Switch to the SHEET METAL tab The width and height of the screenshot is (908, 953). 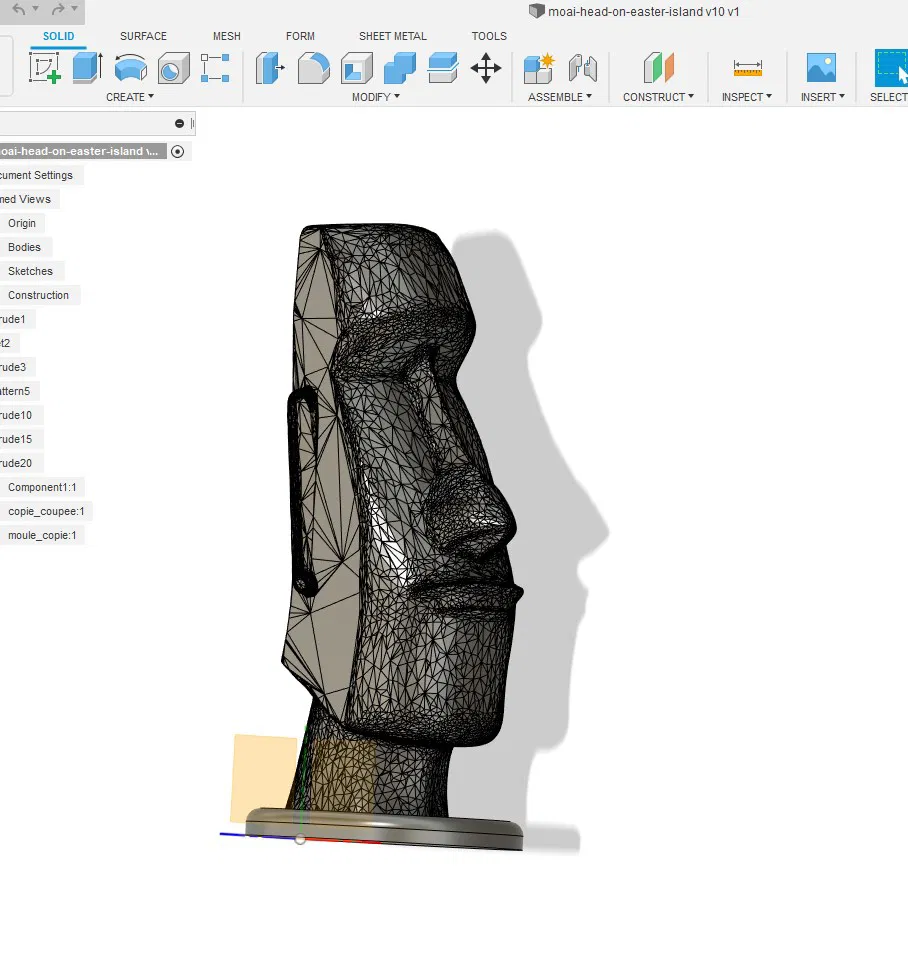[x=393, y=36]
